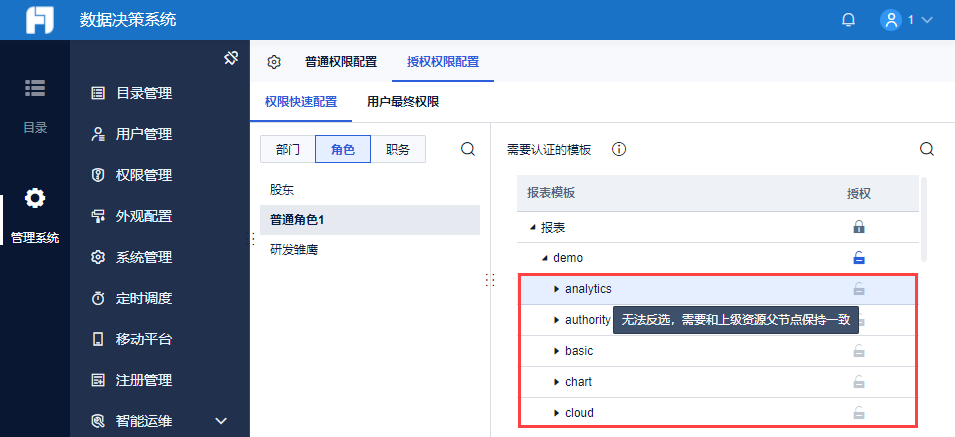This screenshot has width=955, height=437.
Task: Toggle the lock for 报表 row
Action: pos(859,227)
